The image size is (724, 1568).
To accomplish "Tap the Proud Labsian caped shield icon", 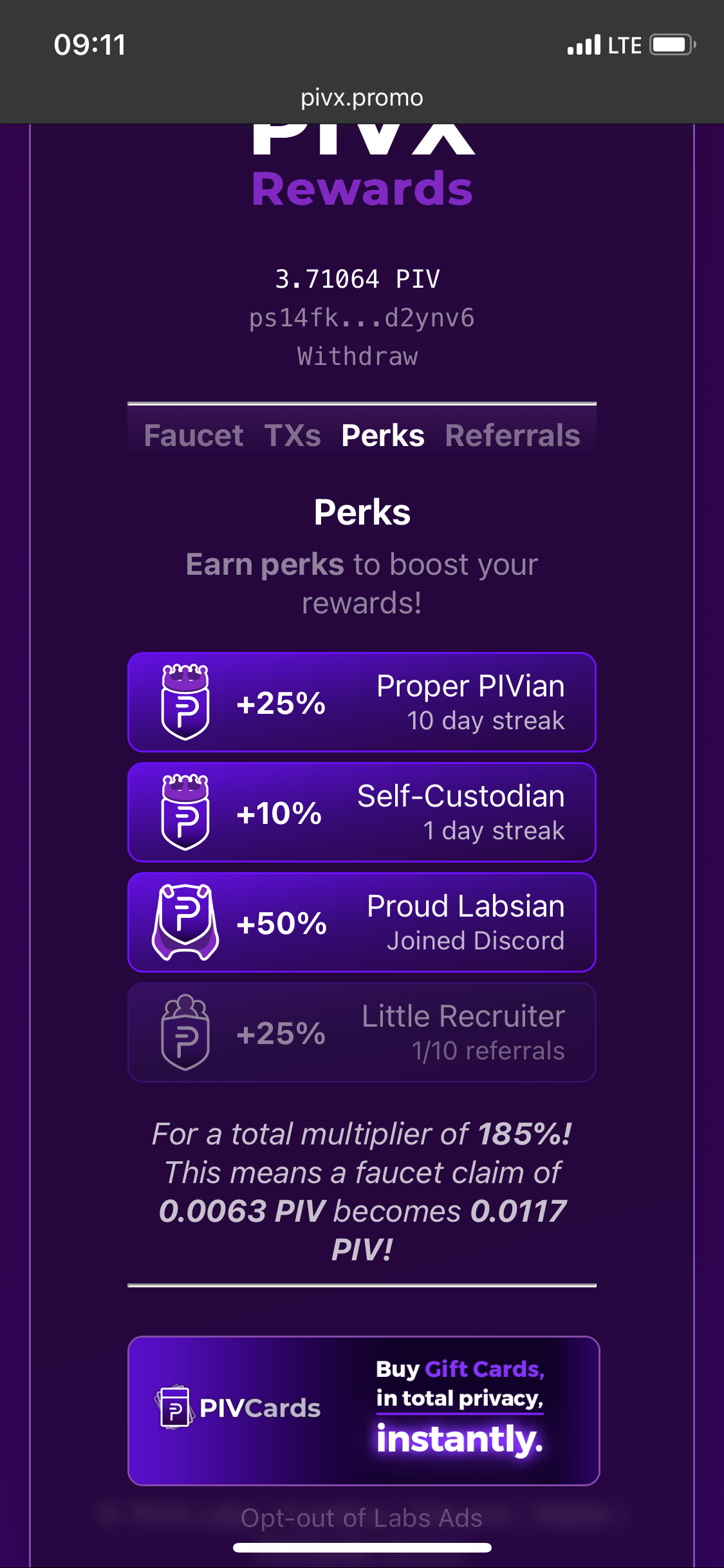I will click(185, 922).
